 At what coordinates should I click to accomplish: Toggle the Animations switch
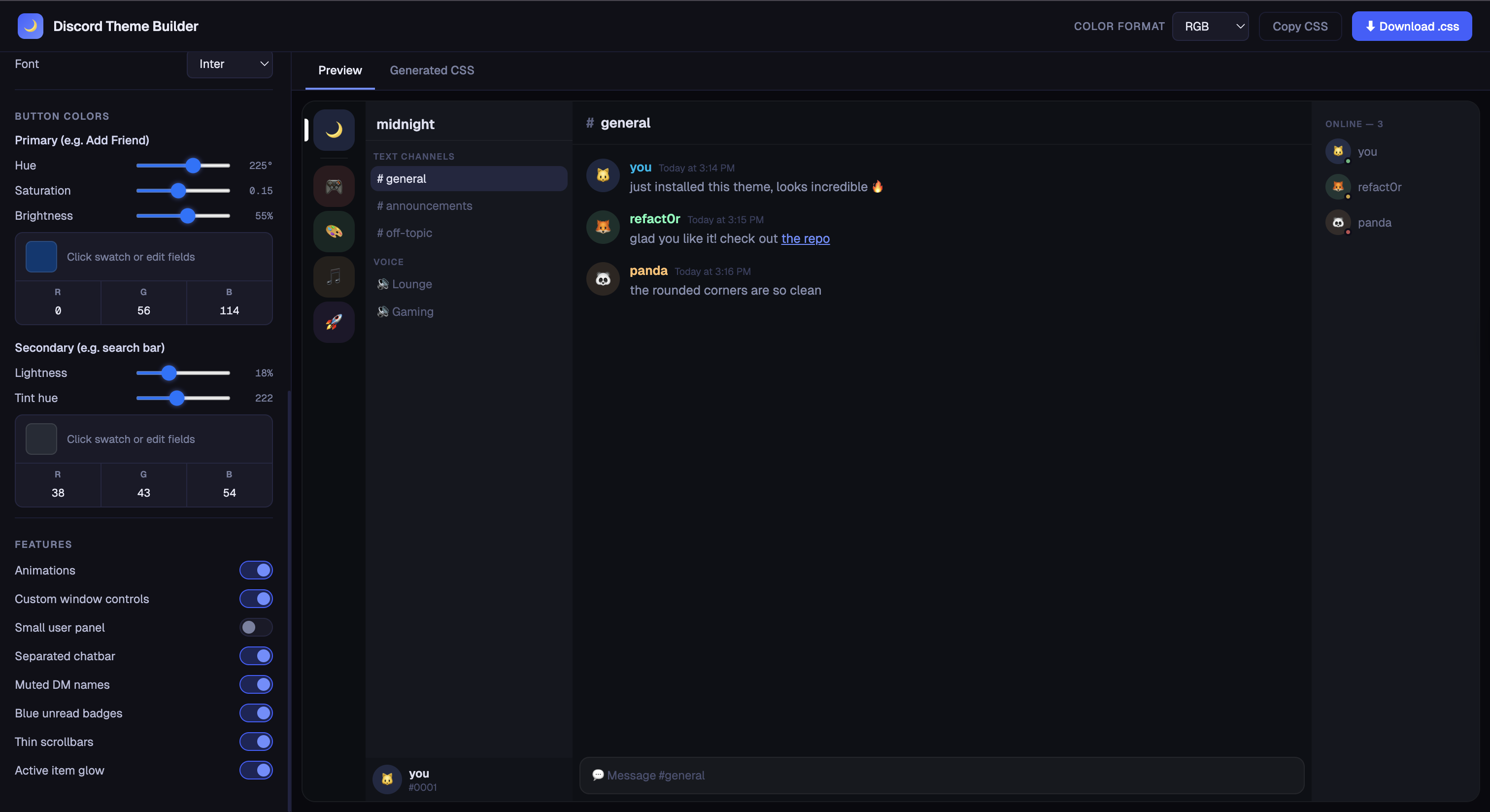click(256, 570)
